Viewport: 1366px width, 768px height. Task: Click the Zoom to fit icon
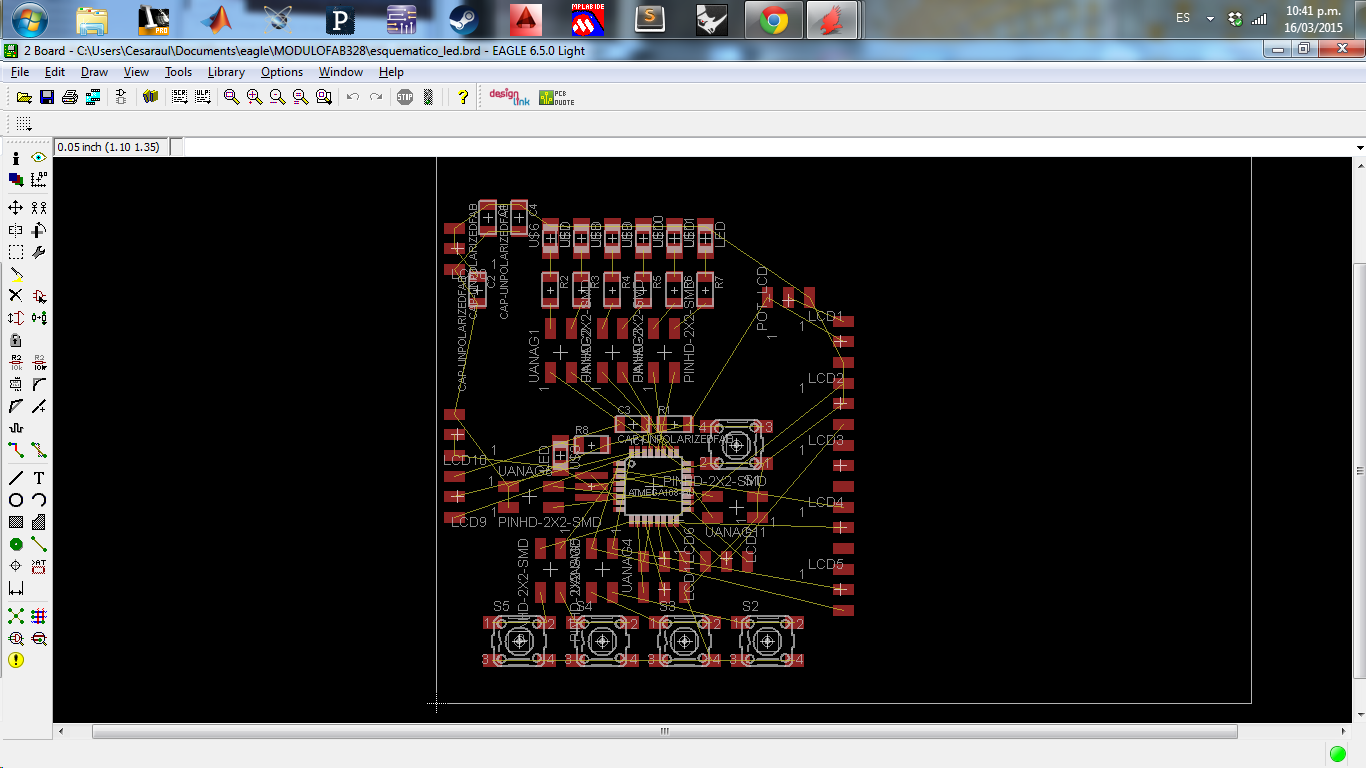pyautogui.click(x=231, y=97)
